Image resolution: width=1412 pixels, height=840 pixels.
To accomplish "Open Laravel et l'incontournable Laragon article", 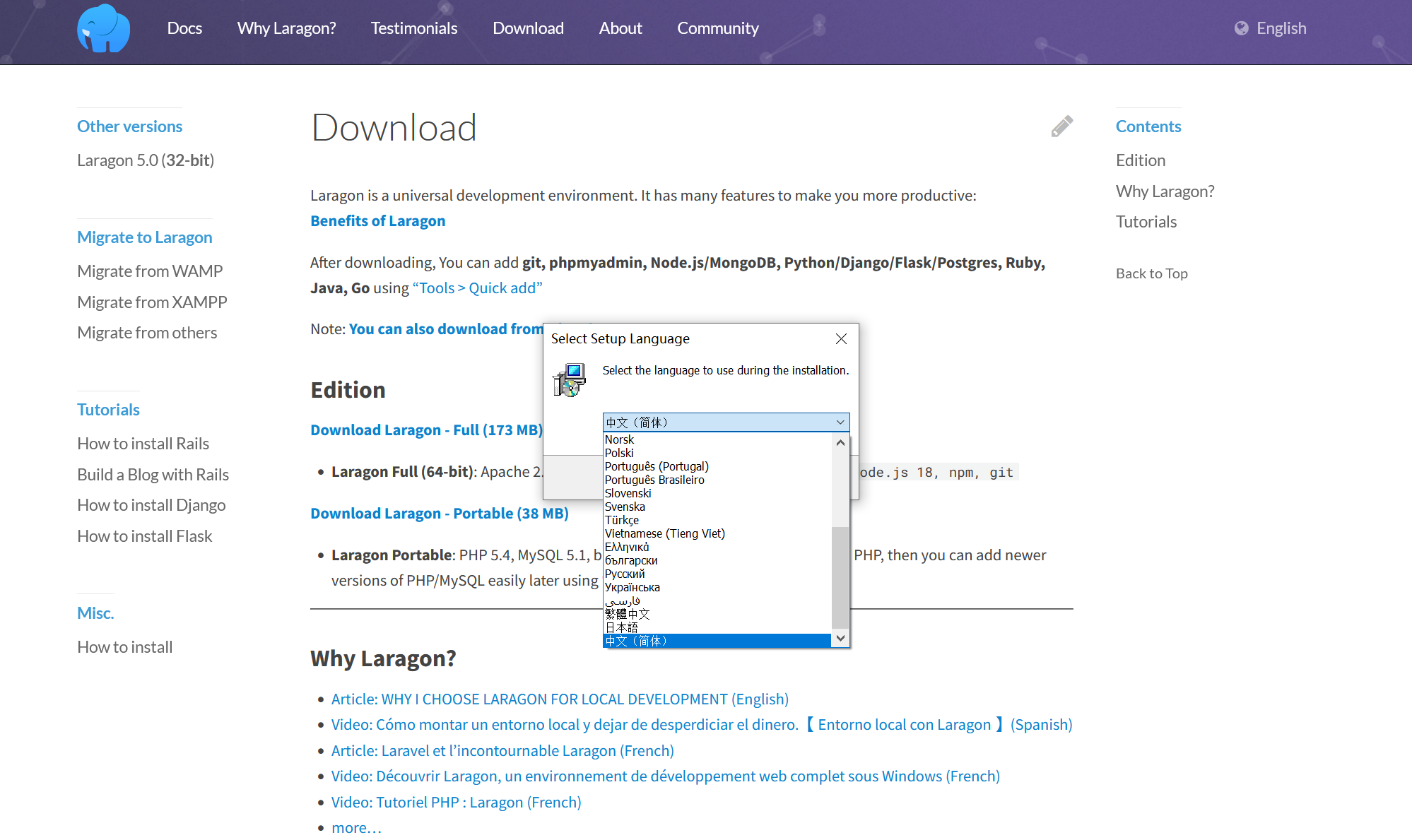I will coord(502,751).
